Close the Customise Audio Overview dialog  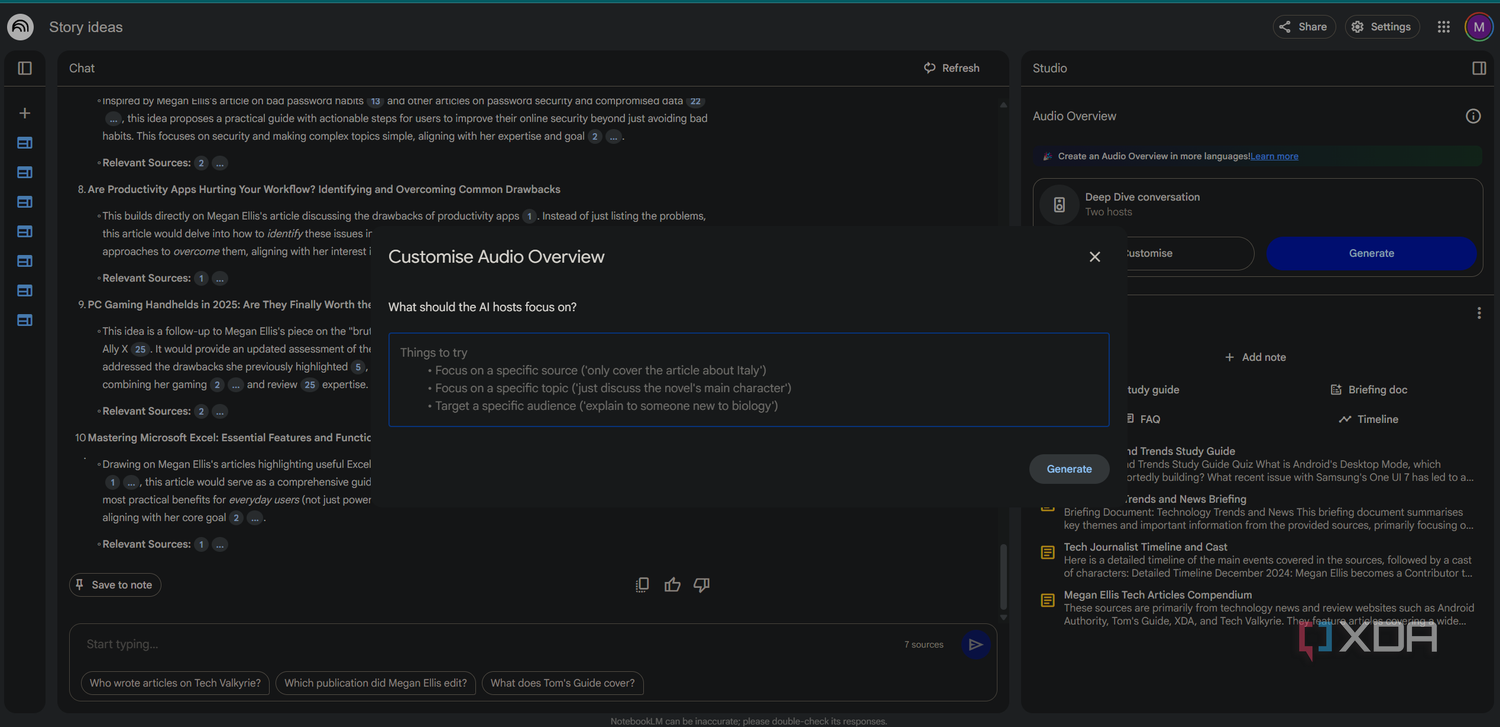click(x=1095, y=257)
